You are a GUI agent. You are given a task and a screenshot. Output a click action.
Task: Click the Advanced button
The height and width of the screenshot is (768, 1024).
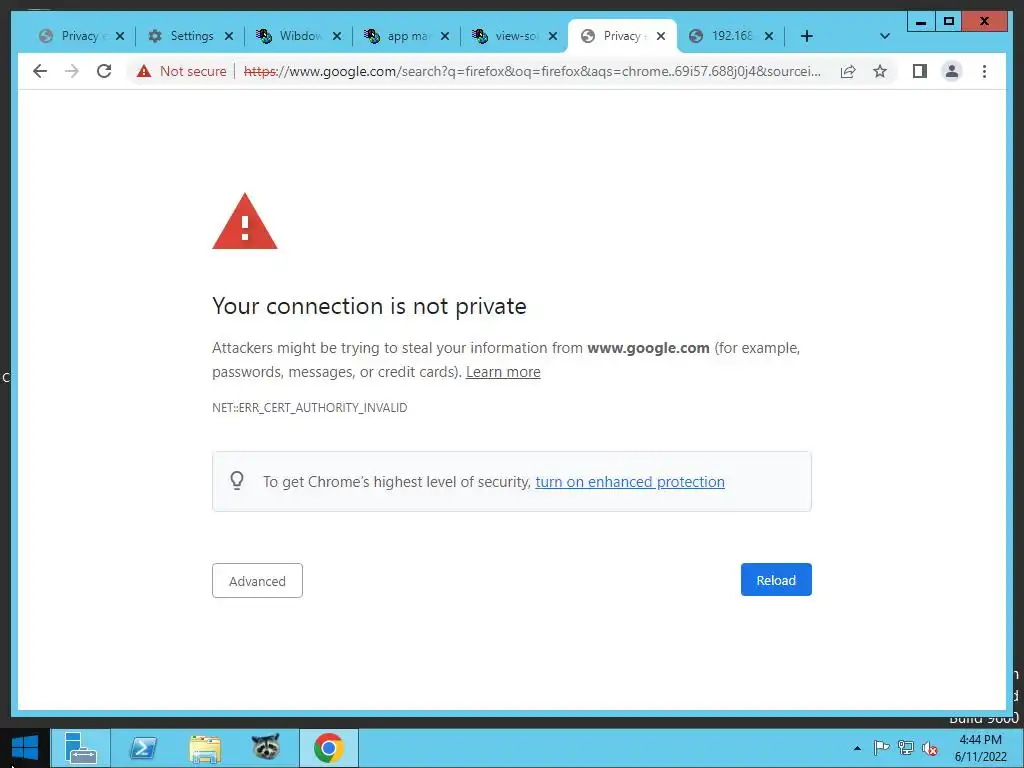tap(257, 581)
